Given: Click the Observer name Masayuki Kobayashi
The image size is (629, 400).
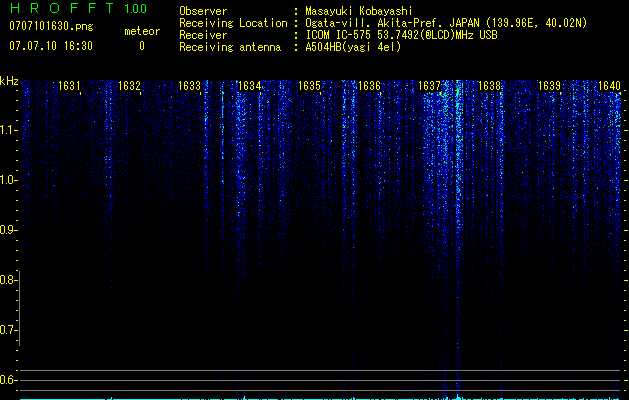Looking at the screenshot, I should click(x=359, y=11).
